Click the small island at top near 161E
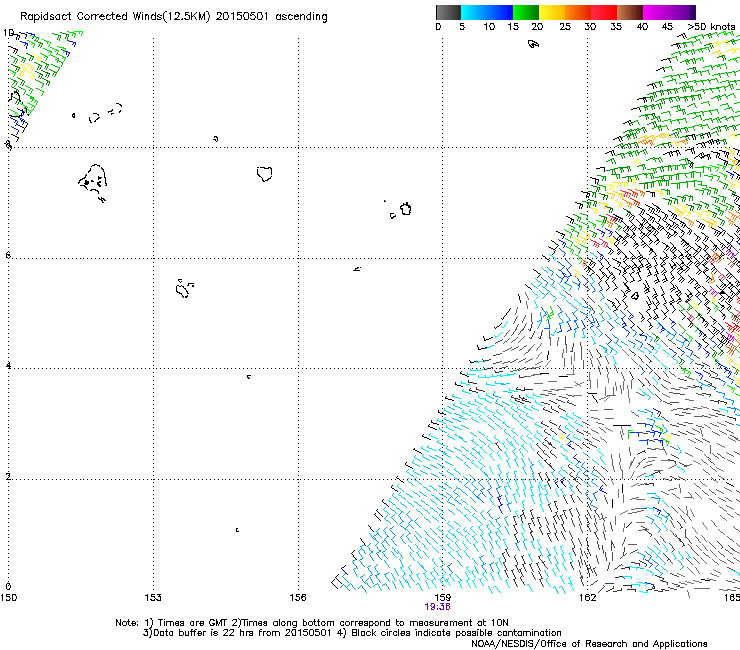The image size is (740, 650). (x=533, y=44)
